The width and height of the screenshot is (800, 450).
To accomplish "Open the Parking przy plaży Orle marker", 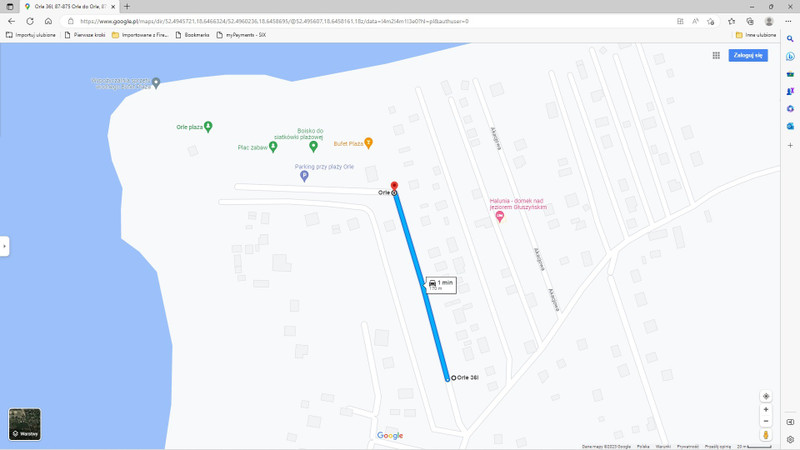I will click(304, 176).
